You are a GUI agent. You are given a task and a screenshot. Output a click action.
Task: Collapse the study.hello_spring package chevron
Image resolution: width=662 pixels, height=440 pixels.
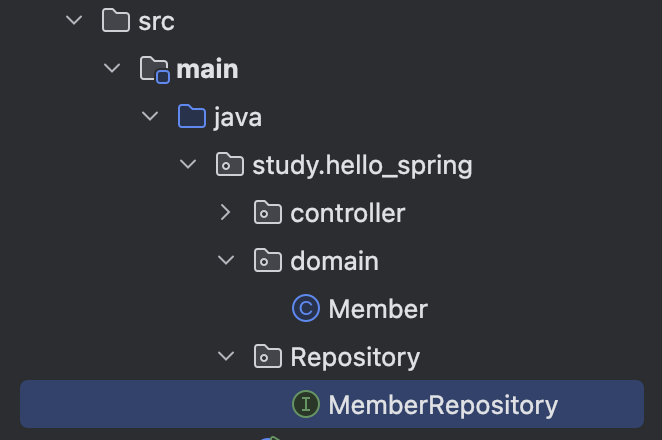[188, 165]
